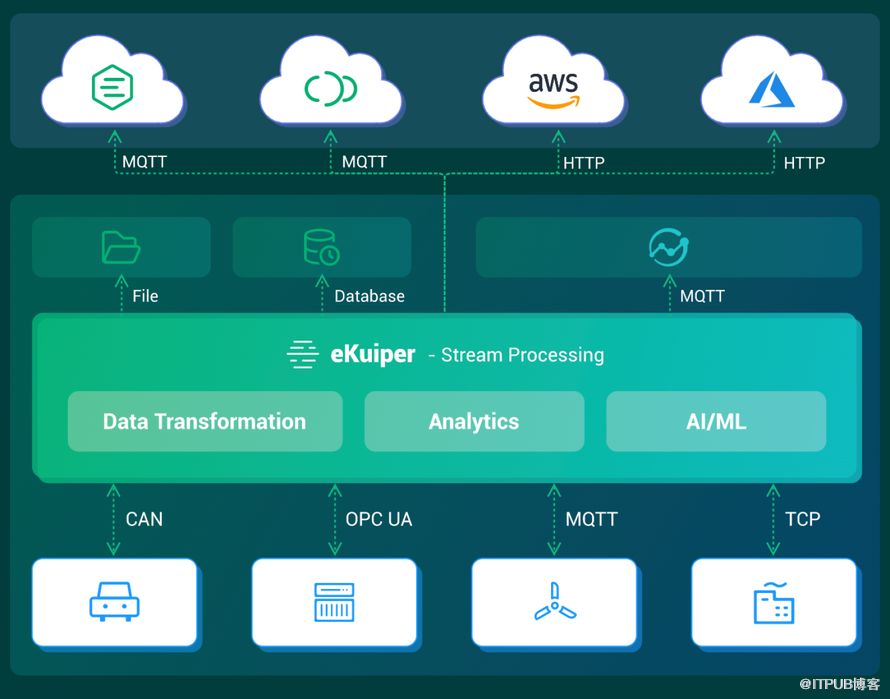Screen dimensions: 890x699
Task: Click the MQTT label above wind turbine
Action: pos(591,519)
